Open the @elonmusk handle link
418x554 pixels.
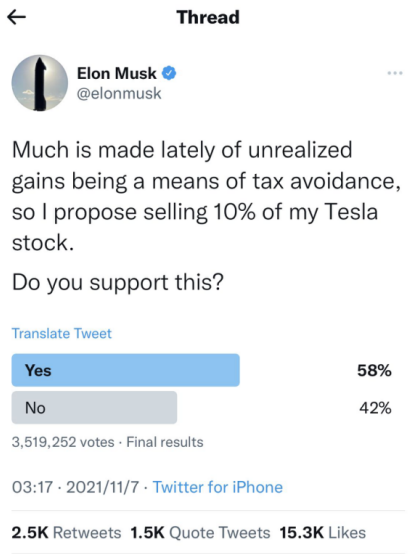119,94
